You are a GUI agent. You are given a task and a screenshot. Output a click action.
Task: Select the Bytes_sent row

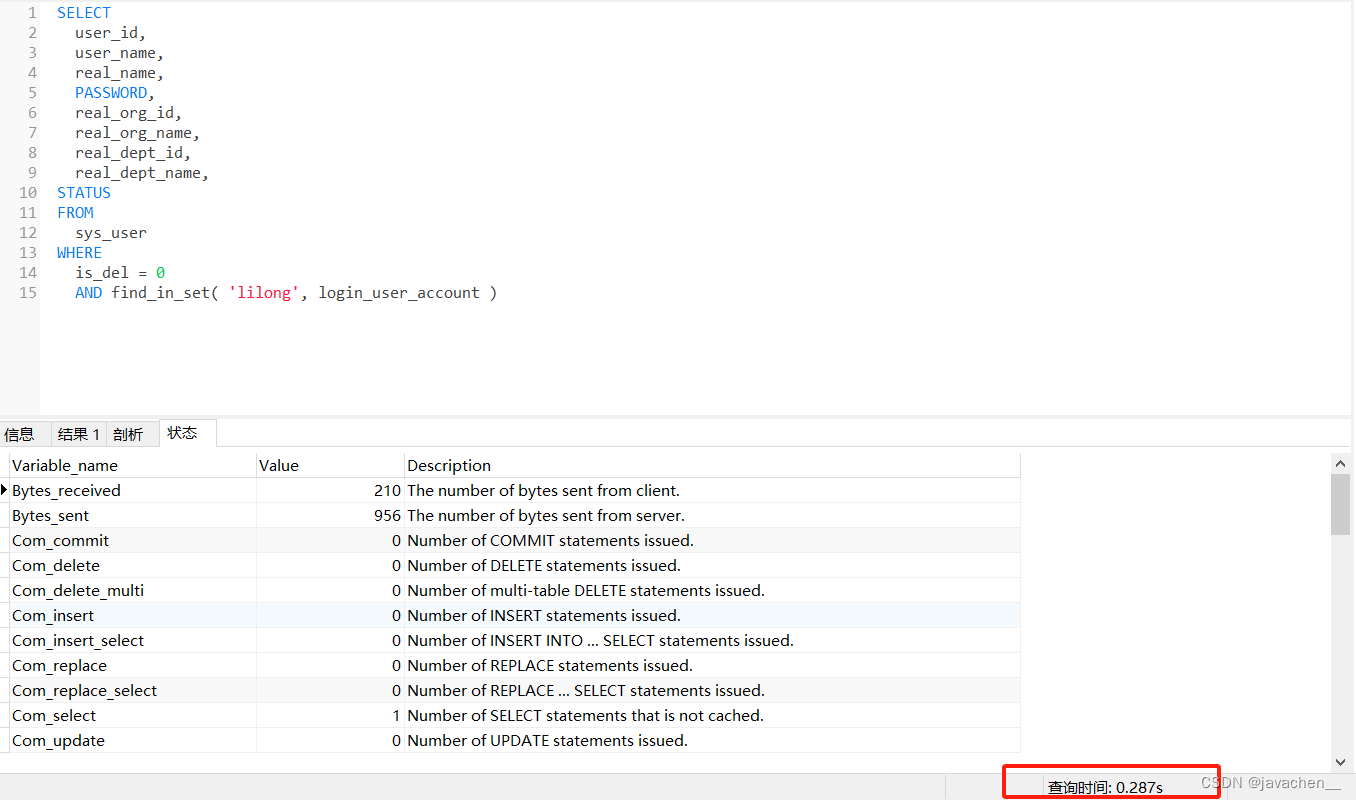[50, 515]
